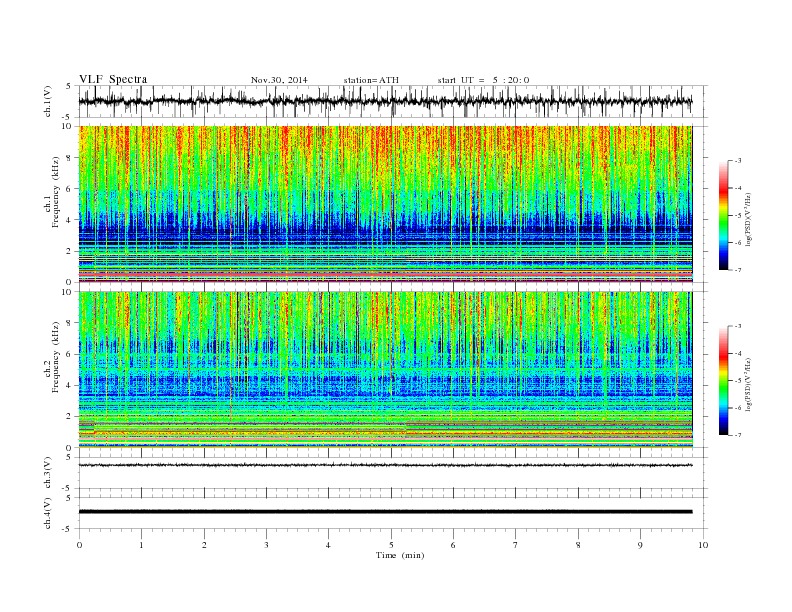Viewport: 792px width, 612px height.
Task: Click the 1 minute tick label
Action: pyautogui.click(x=141, y=545)
